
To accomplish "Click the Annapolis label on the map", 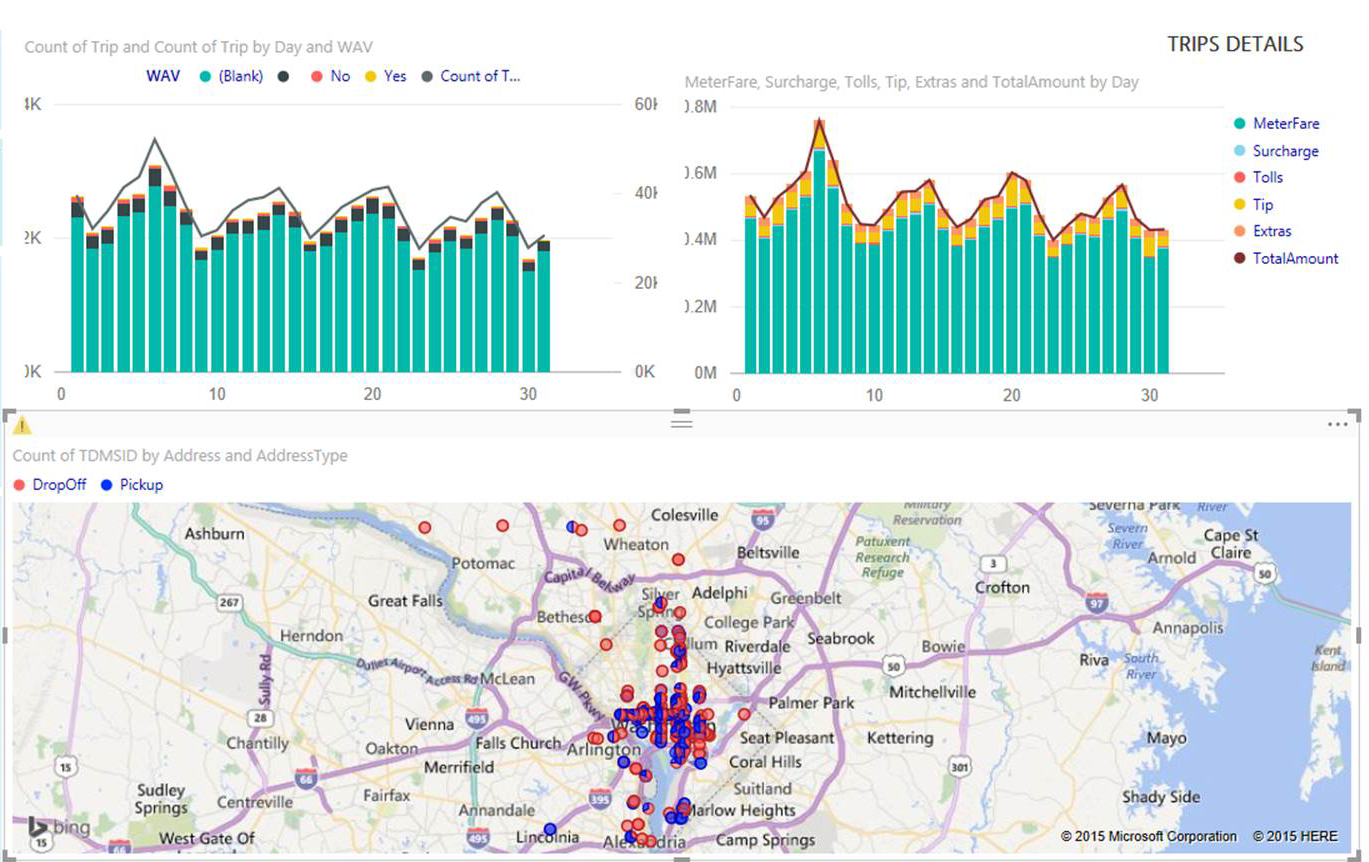I will (x=1188, y=628).
